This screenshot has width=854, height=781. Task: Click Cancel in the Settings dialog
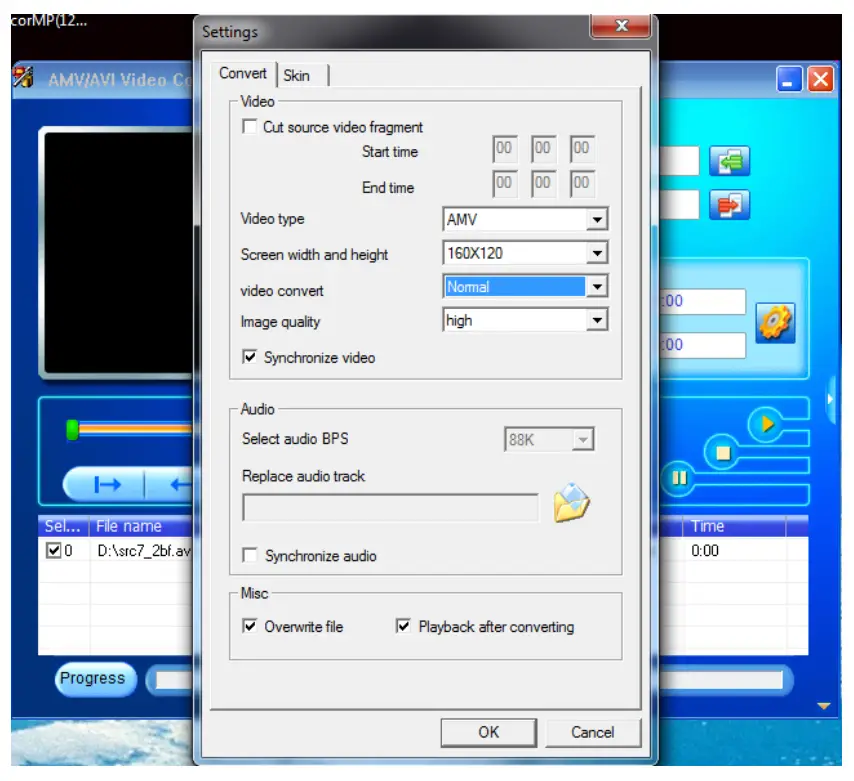coord(593,732)
